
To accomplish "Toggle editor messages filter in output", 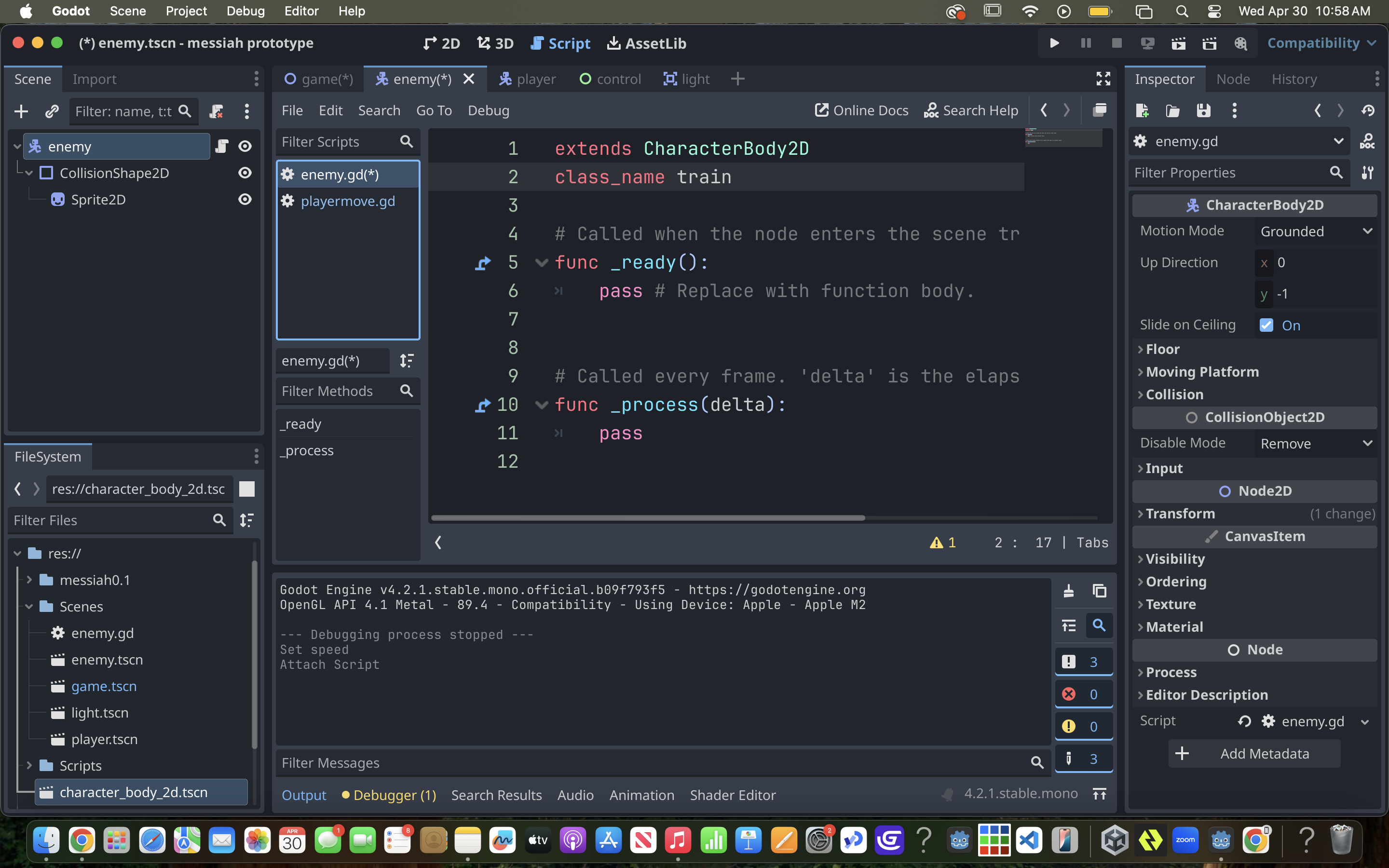I will [1084, 759].
